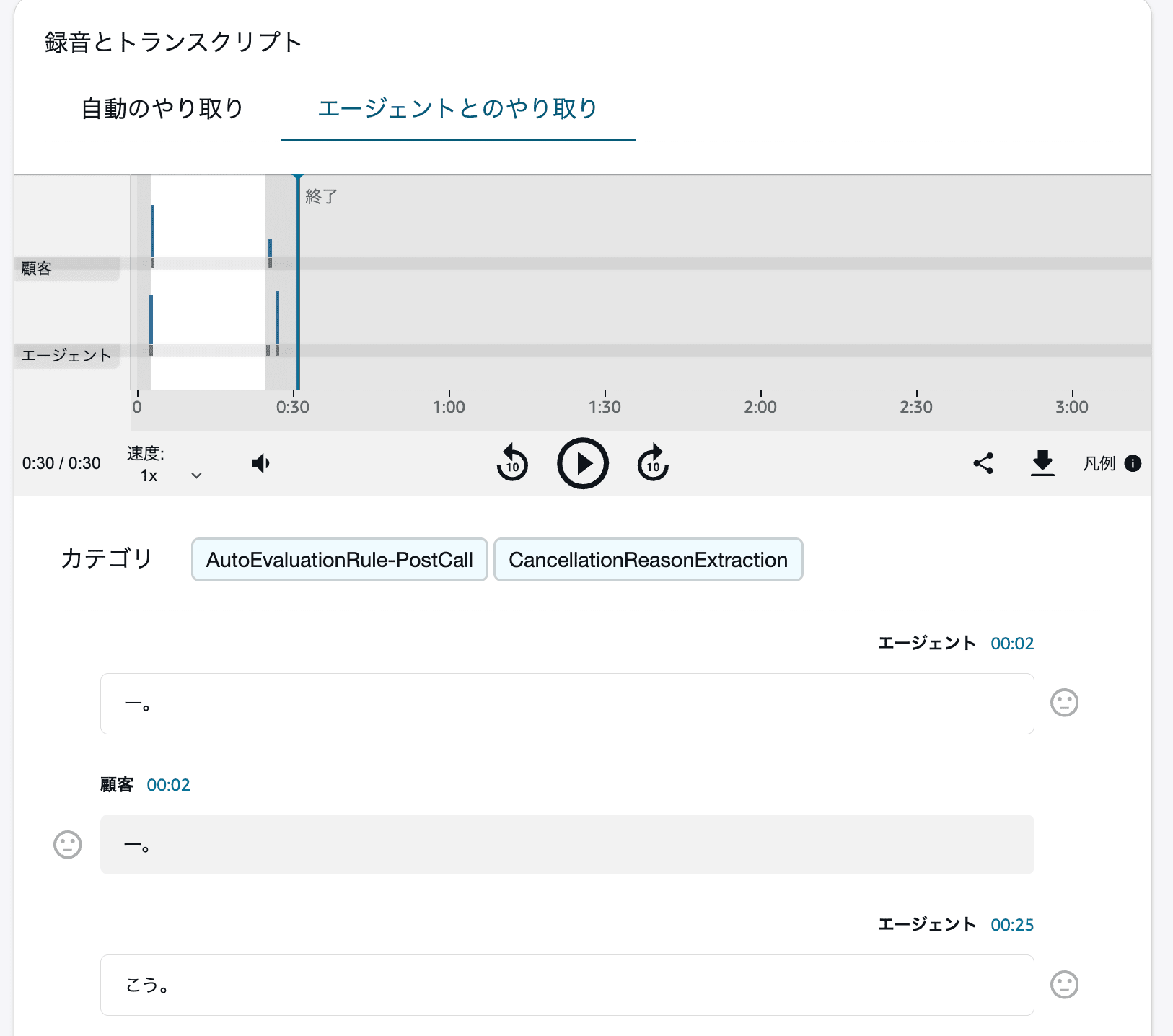Mute the recording volume speaker icon

260,463
